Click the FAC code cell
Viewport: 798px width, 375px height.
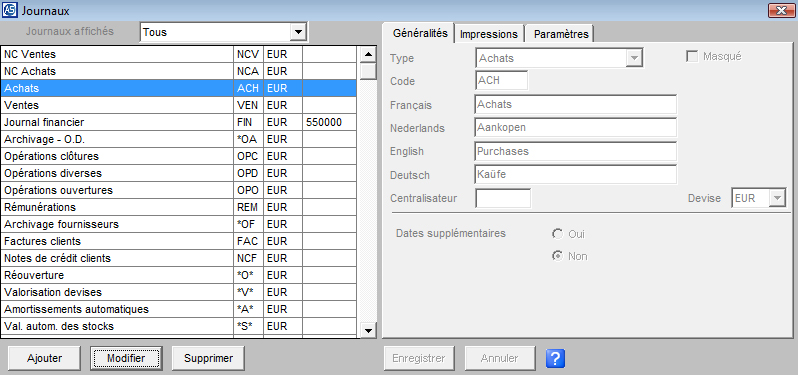tap(248, 241)
